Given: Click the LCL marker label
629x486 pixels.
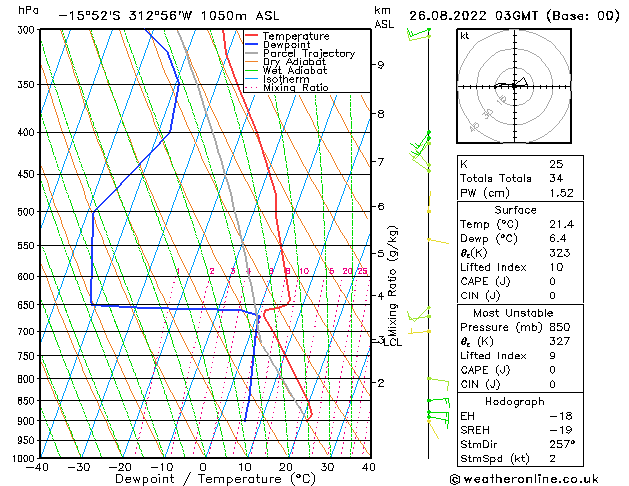Looking at the screenshot, I should coord(393,342).
